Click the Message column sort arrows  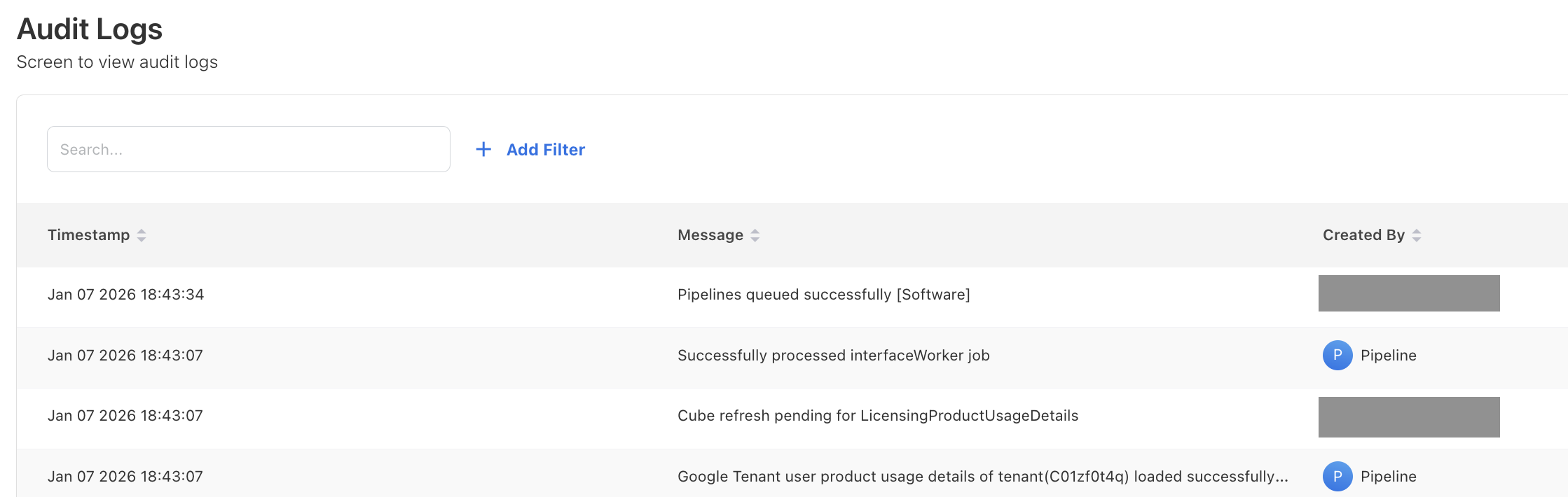[755, 235]
